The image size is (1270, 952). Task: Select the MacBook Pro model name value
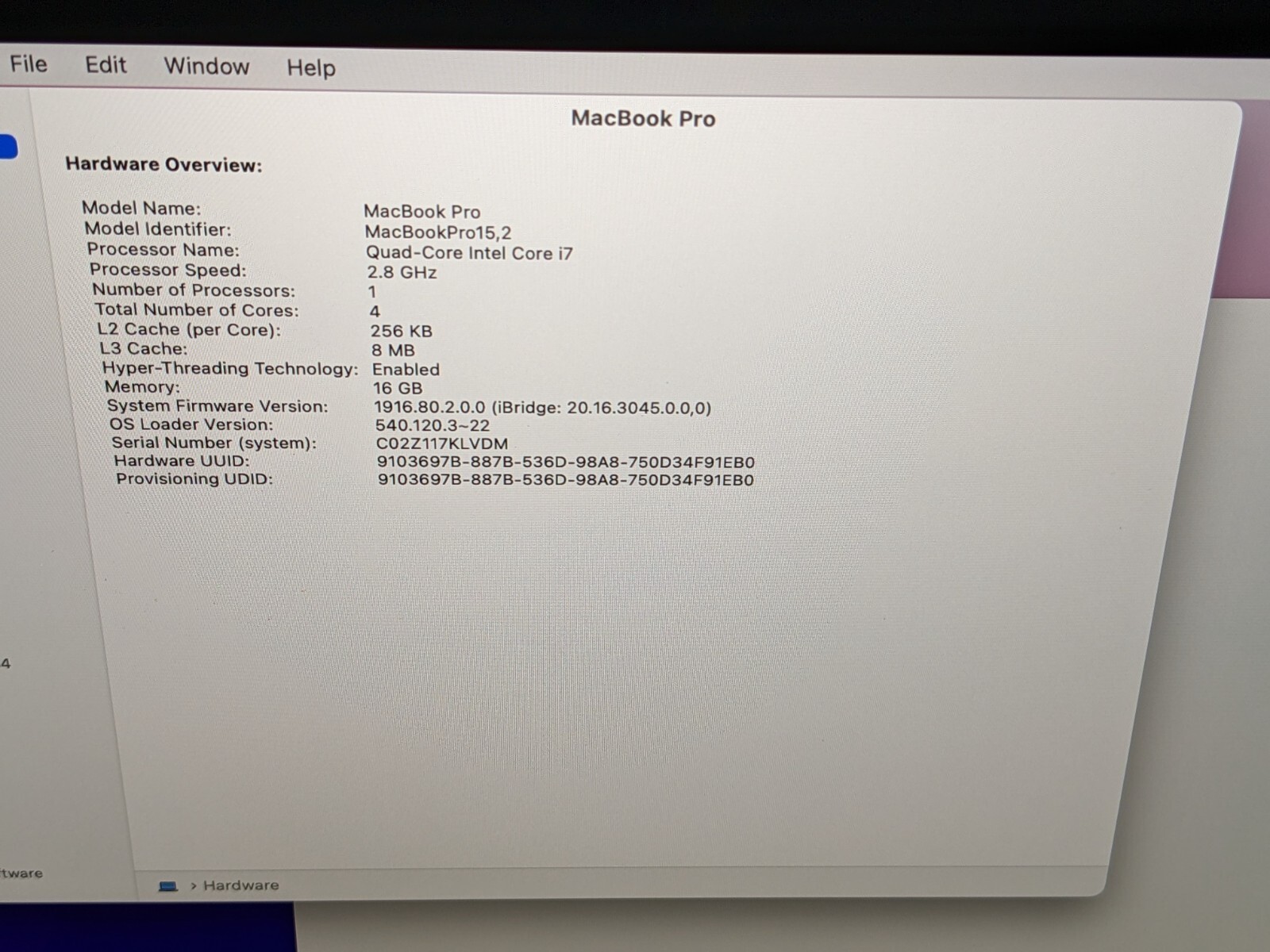point(422,212)
